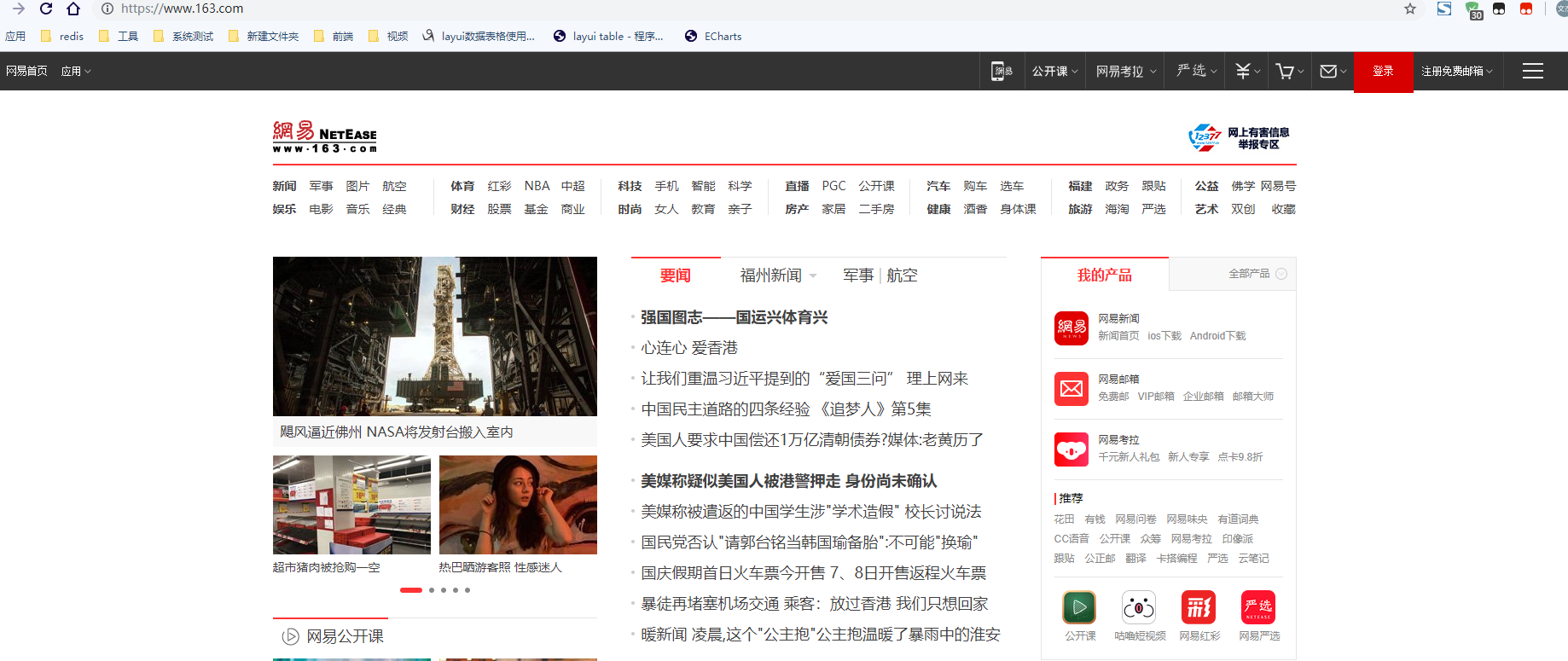This screenshot has height=661, width=1568.
Task: Open the VIP邮箱 link
Action: (x=1155, y=397)
